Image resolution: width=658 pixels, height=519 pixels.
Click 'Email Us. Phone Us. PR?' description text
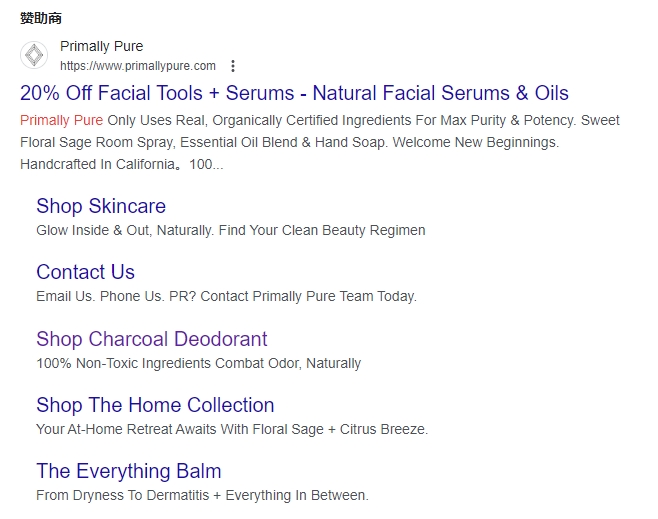227,296
